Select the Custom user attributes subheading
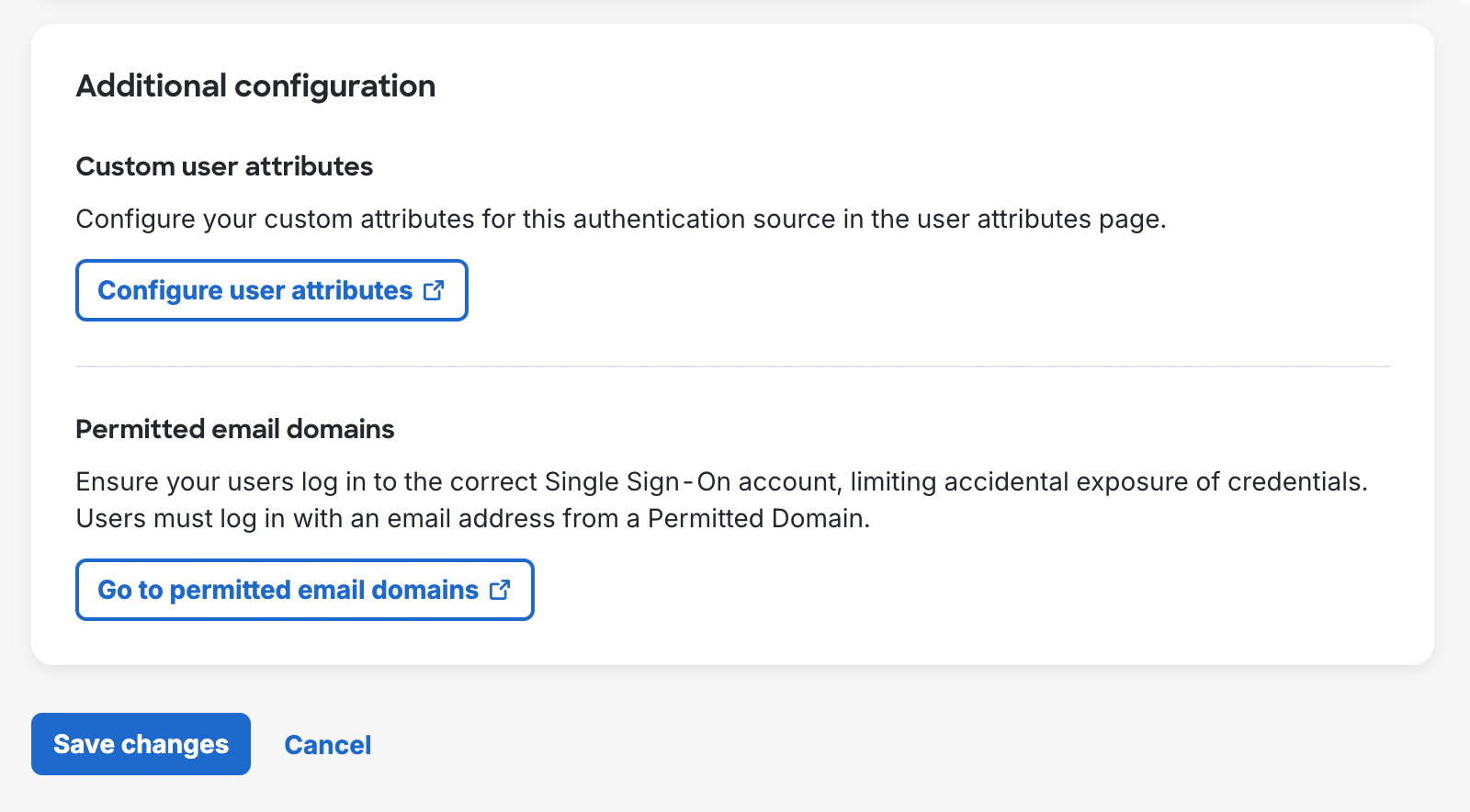1470x812 pixels. (224, 166)
